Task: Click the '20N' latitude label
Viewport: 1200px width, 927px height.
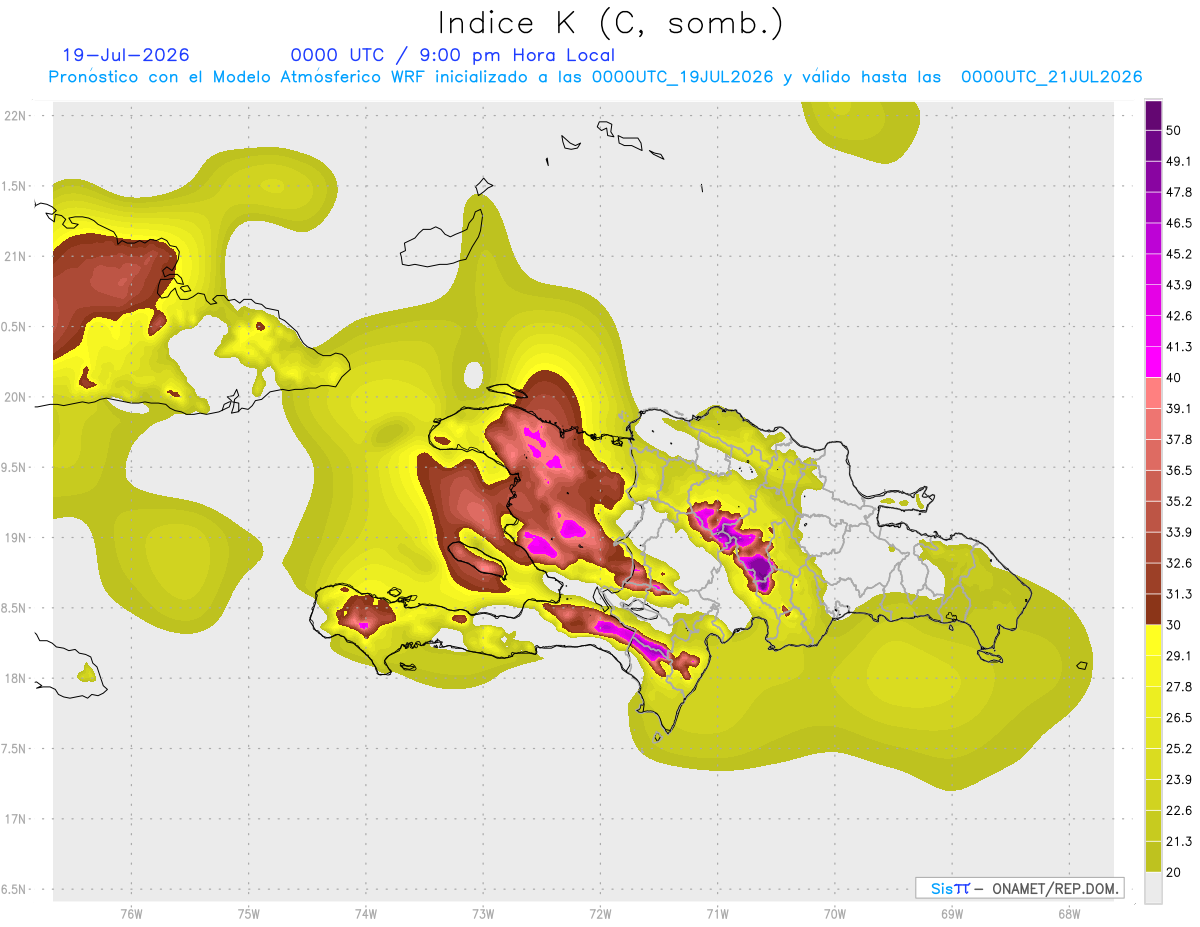Action: point(16,397)
